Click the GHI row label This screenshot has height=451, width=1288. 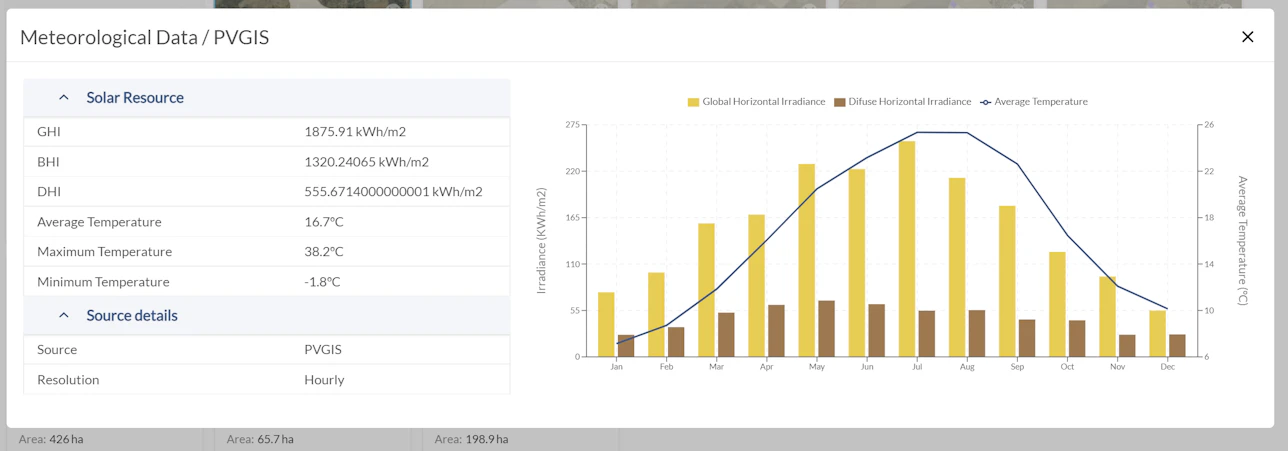(x=49, y=132)
